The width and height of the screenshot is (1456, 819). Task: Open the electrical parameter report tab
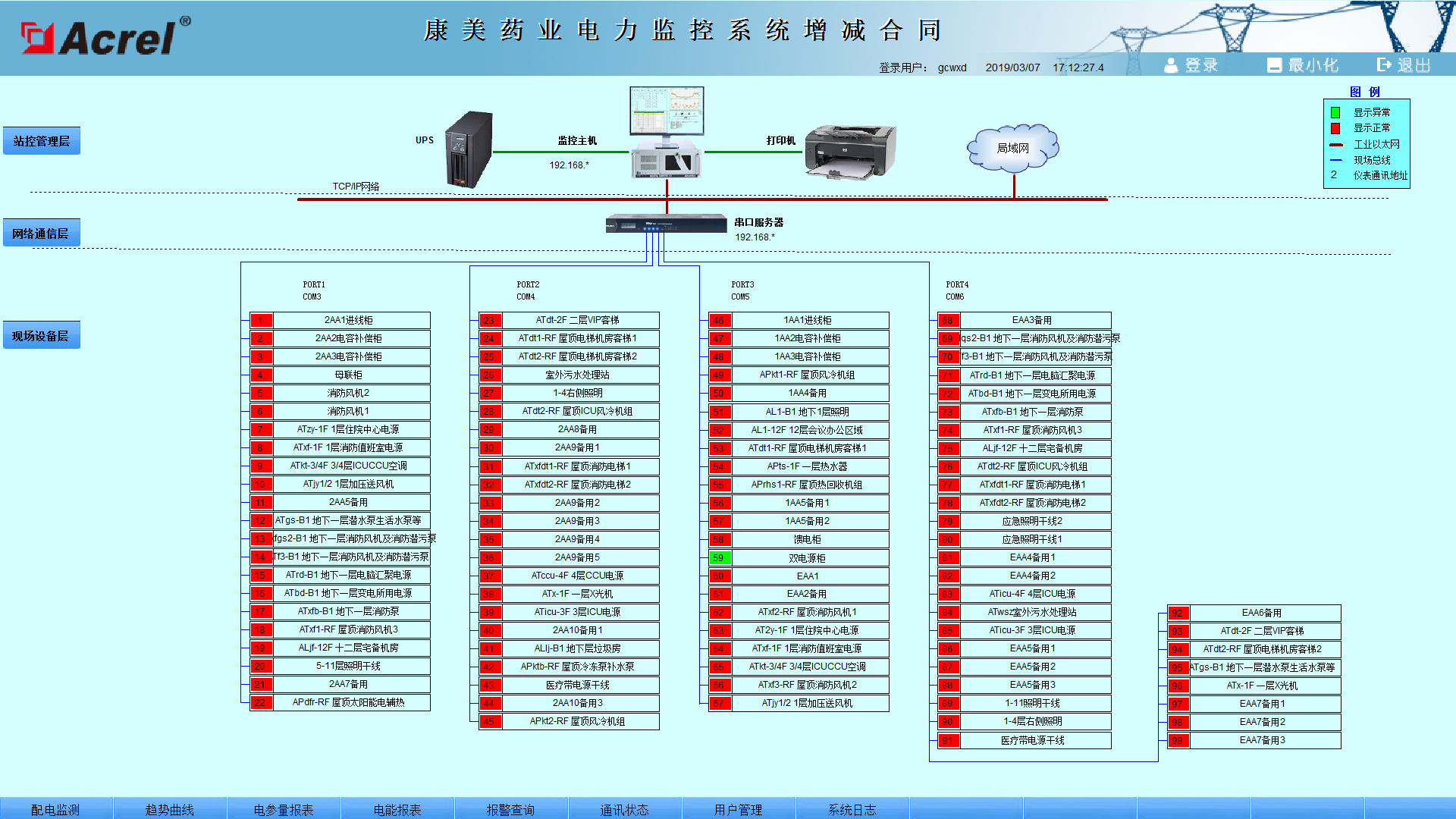(x=284, y=809)
